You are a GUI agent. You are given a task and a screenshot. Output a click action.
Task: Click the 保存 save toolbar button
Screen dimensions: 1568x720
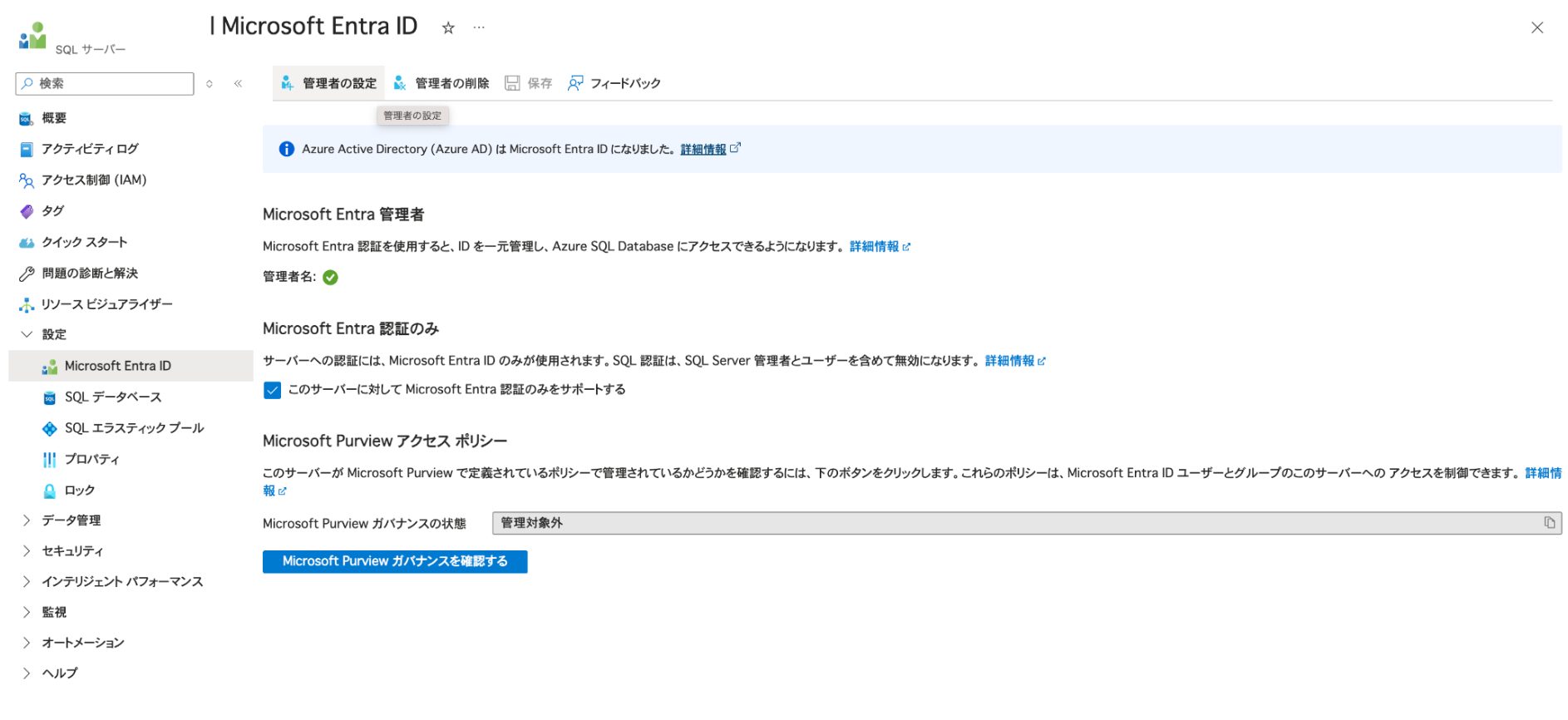pyautogui.click(x=529, y=83)
